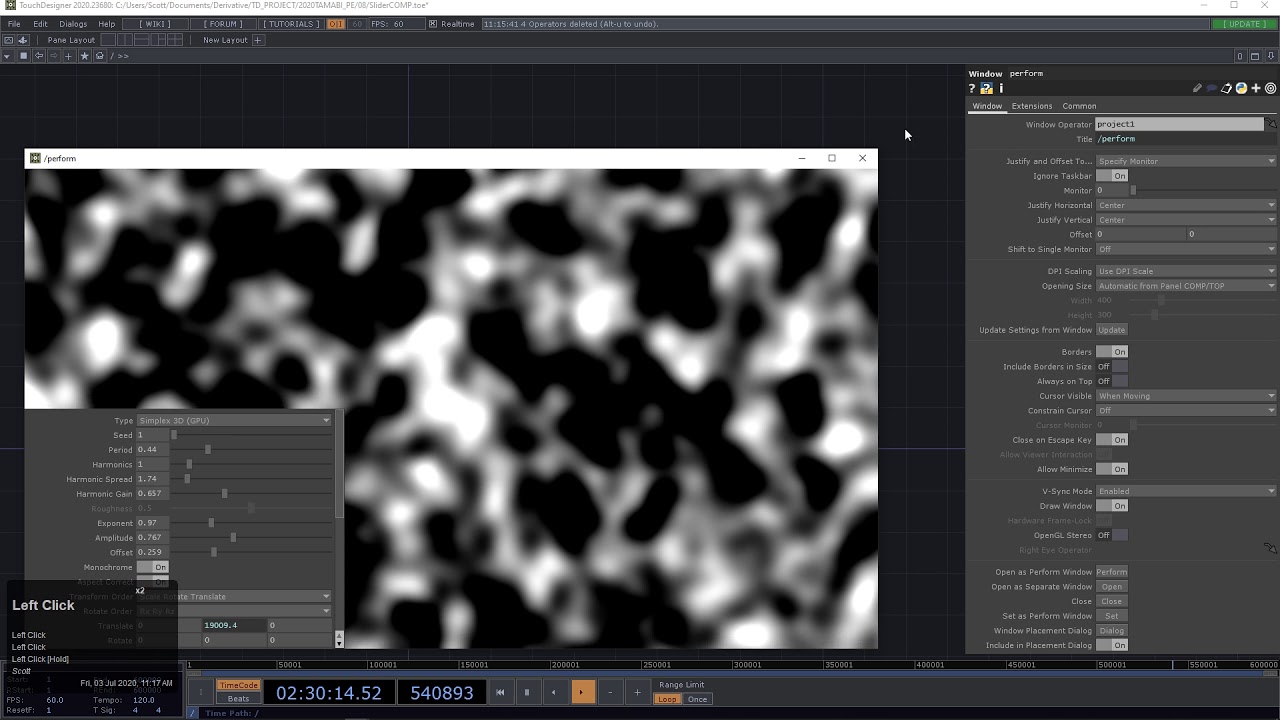Toggle OpenGL Stereo switch

(1112, 535)
